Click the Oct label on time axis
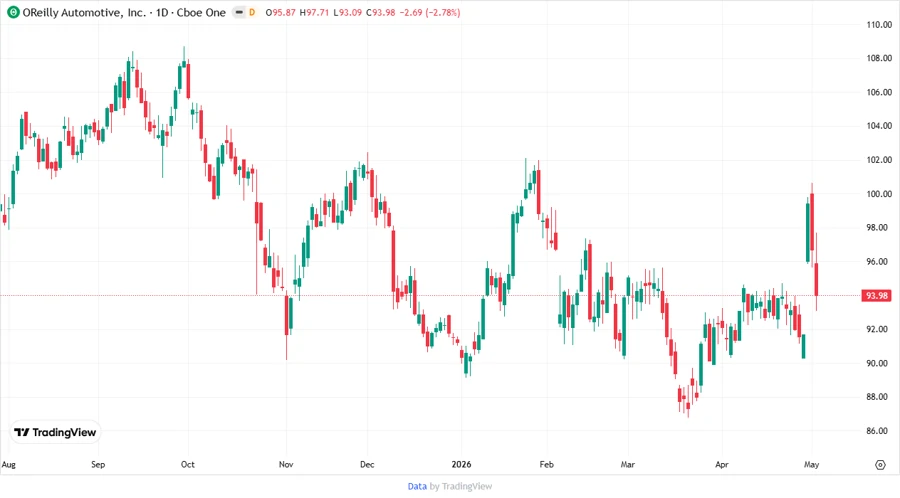This screenshot has height=498, width=900. 188,465
